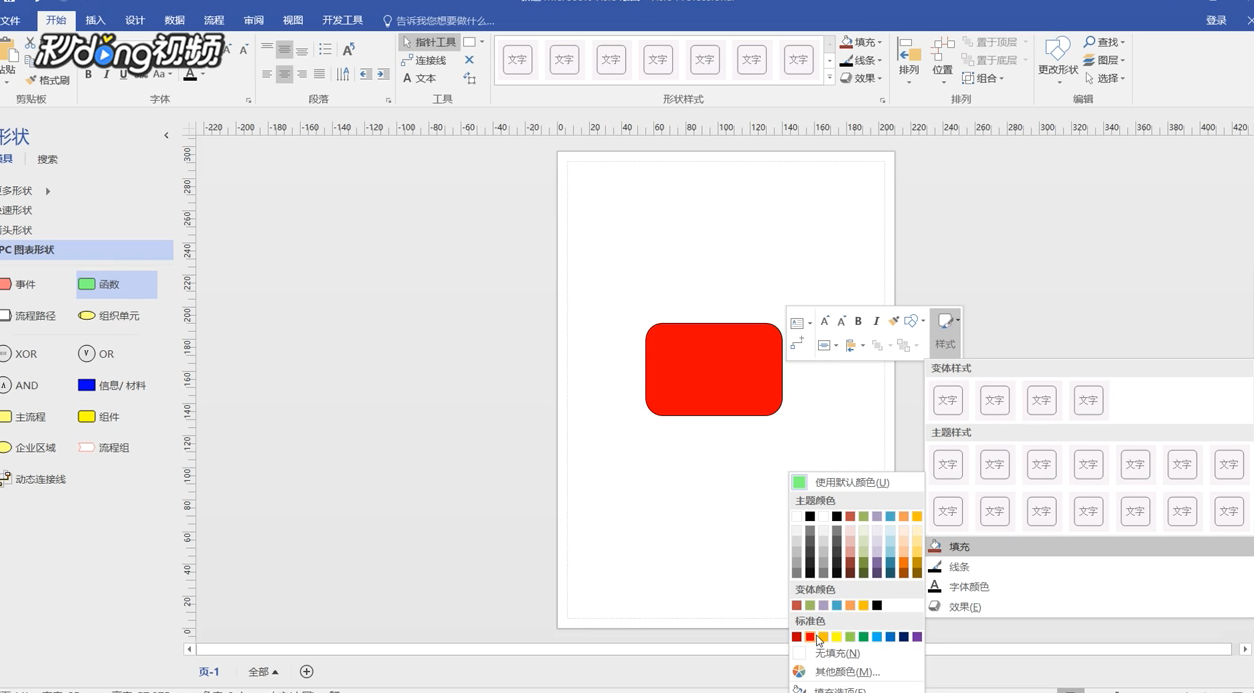Viewport: 1254px width, 693px height.
Task: Open the Select (选择) dropdown
Action: click(1105, 78)
